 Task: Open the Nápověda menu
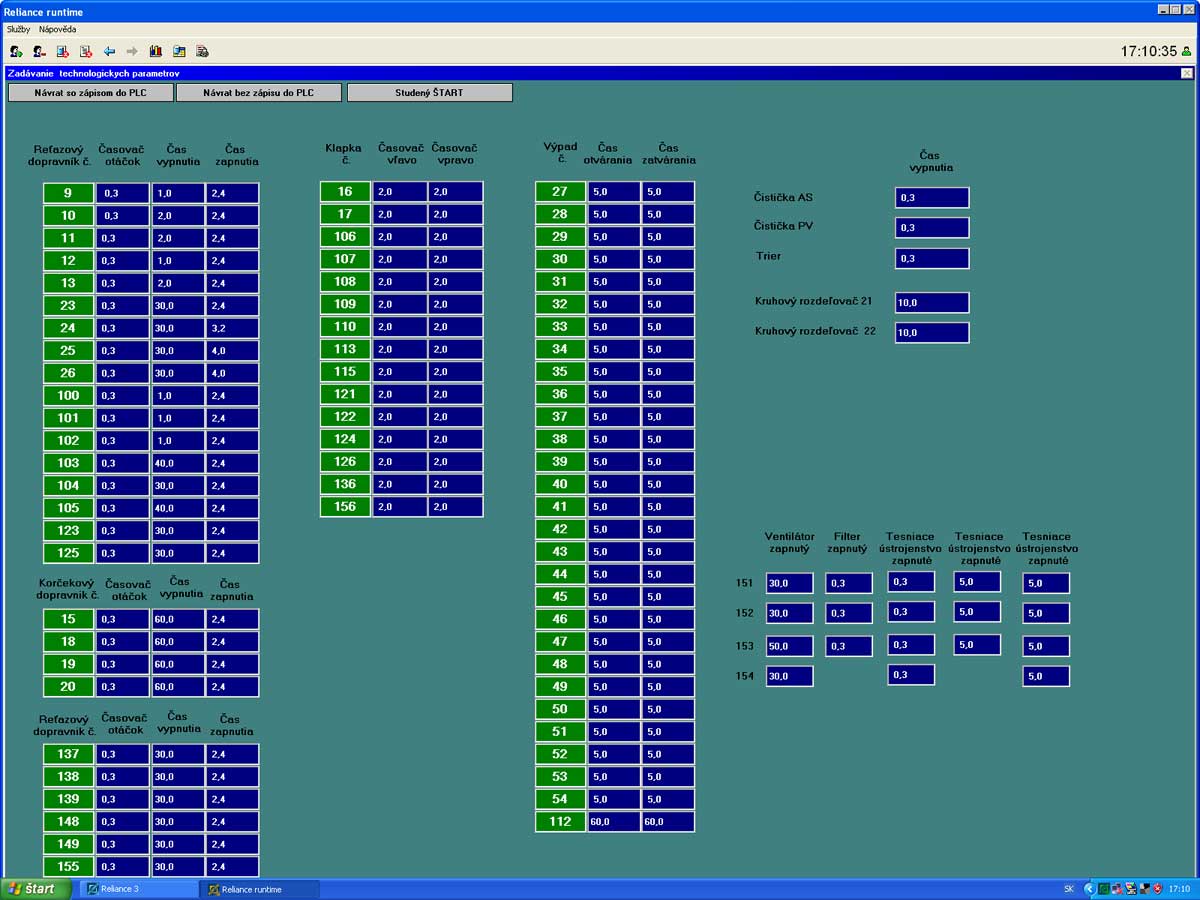57,29
